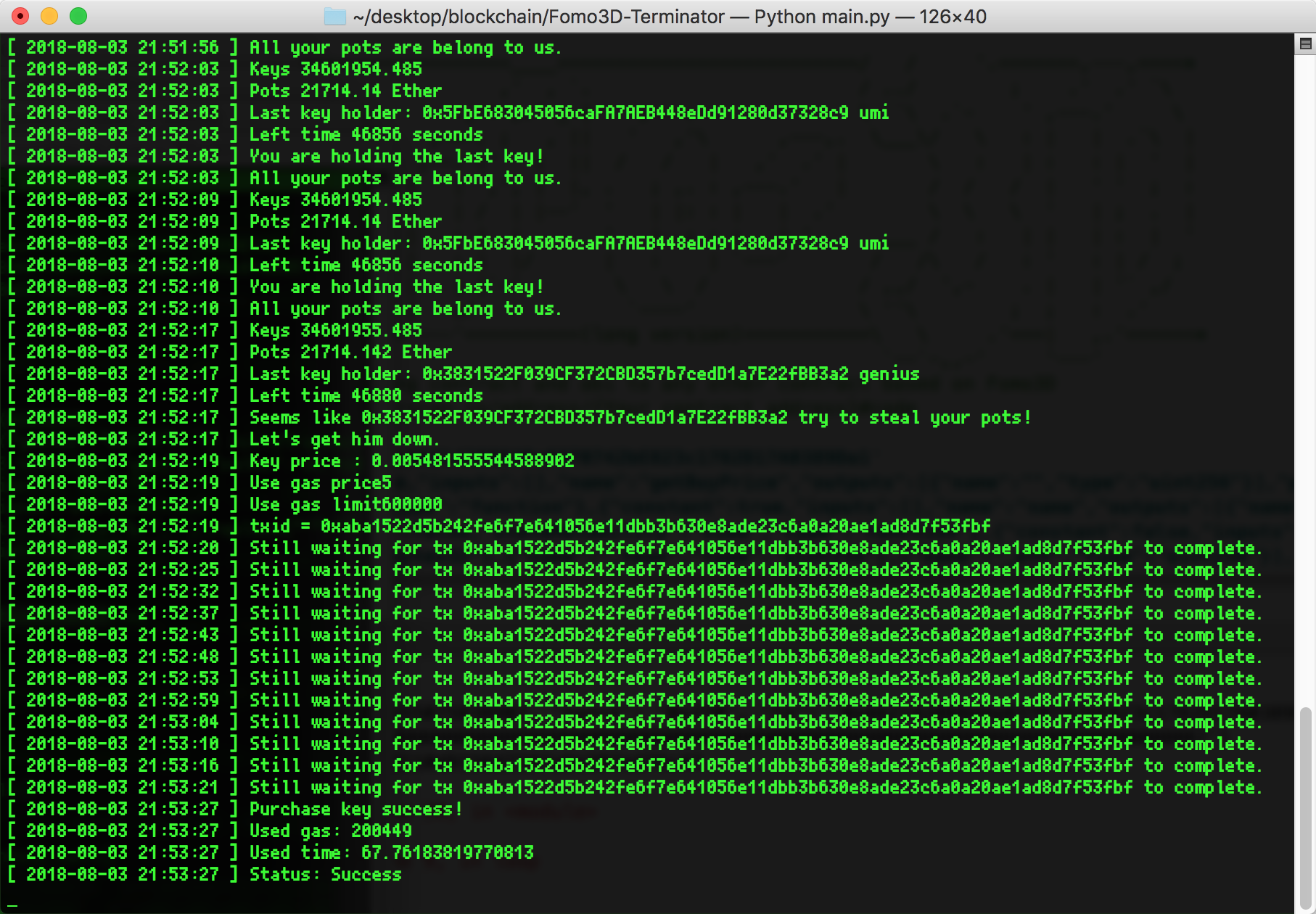Click 'All your pots are belong to us.' at 21:51:56

coord(284,47)
